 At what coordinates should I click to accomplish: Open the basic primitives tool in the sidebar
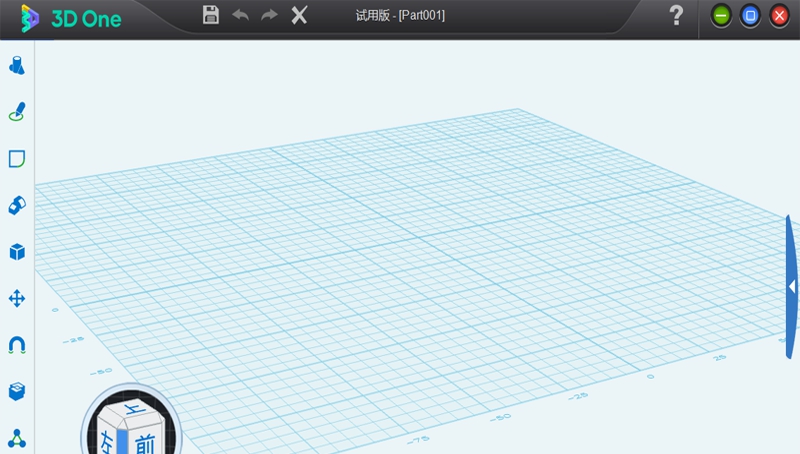coord(17,65)
